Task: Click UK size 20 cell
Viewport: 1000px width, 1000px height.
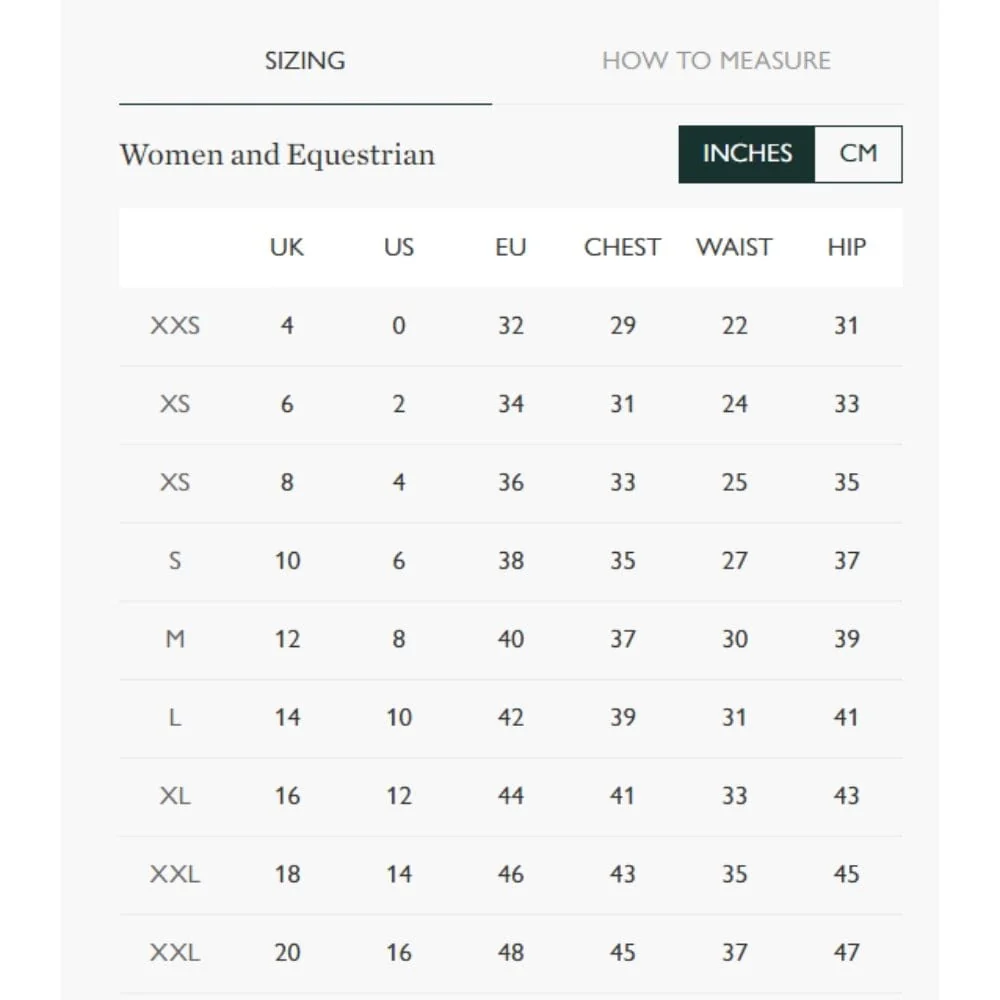Action: pos(287,953)
